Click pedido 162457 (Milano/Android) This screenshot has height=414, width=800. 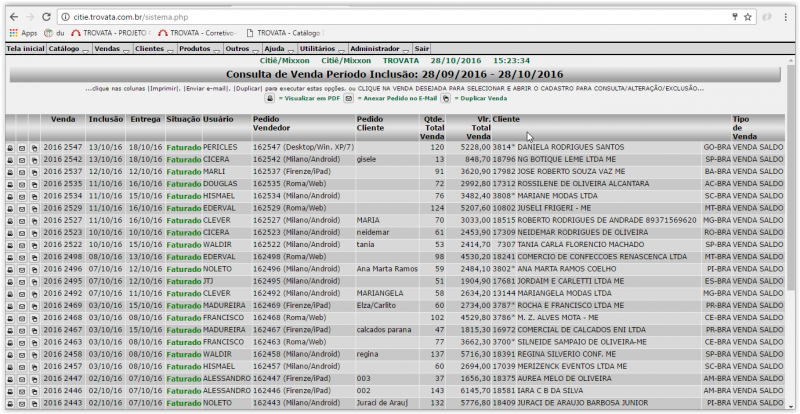click(x=296, y=367)
